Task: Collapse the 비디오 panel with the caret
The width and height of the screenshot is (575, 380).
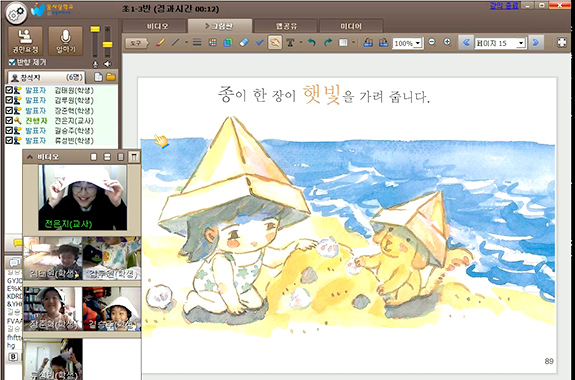Action: (30, 157)
